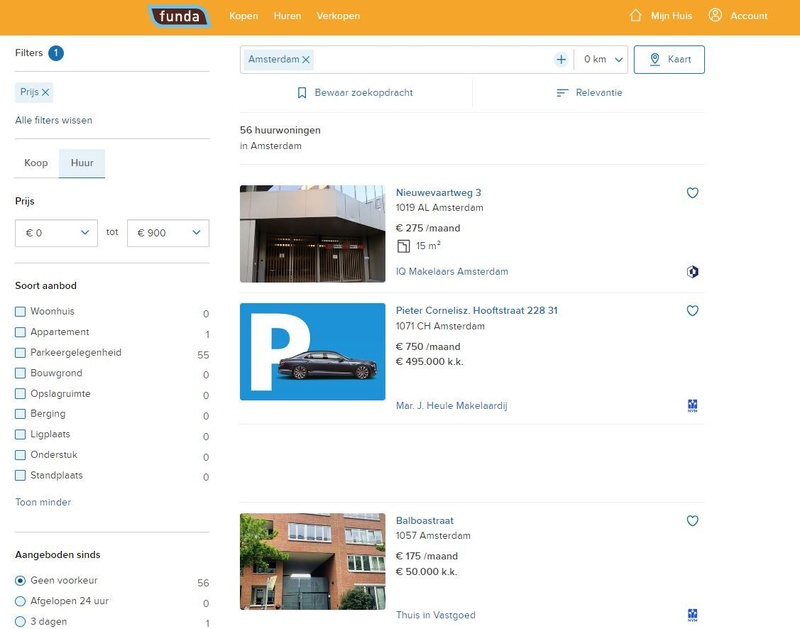Go to the funda logo homepage
The height and width of the screenshot is (629, 800).
[x=180, y=16]
